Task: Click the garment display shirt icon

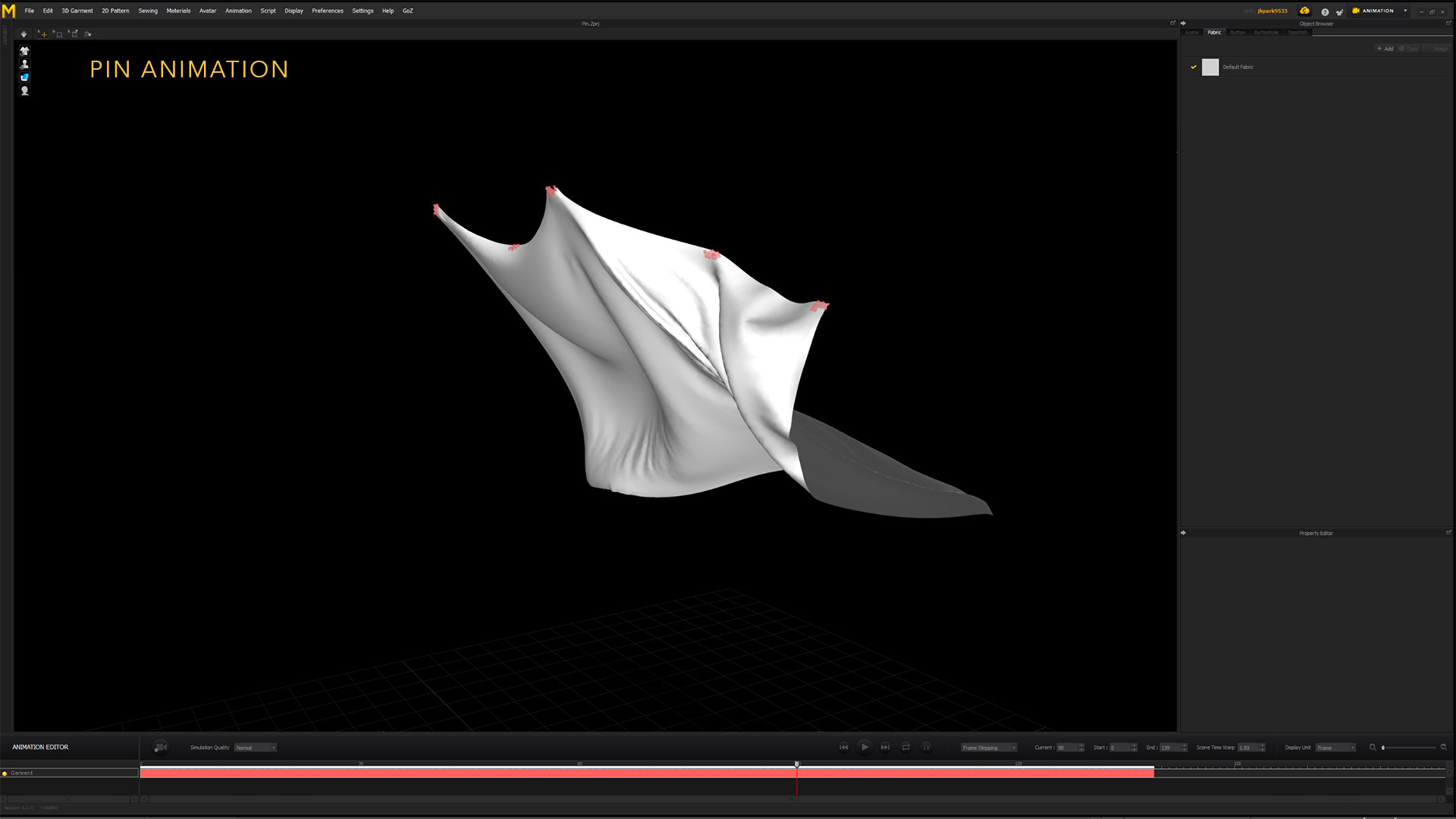Action: click(x=24, y=51)
